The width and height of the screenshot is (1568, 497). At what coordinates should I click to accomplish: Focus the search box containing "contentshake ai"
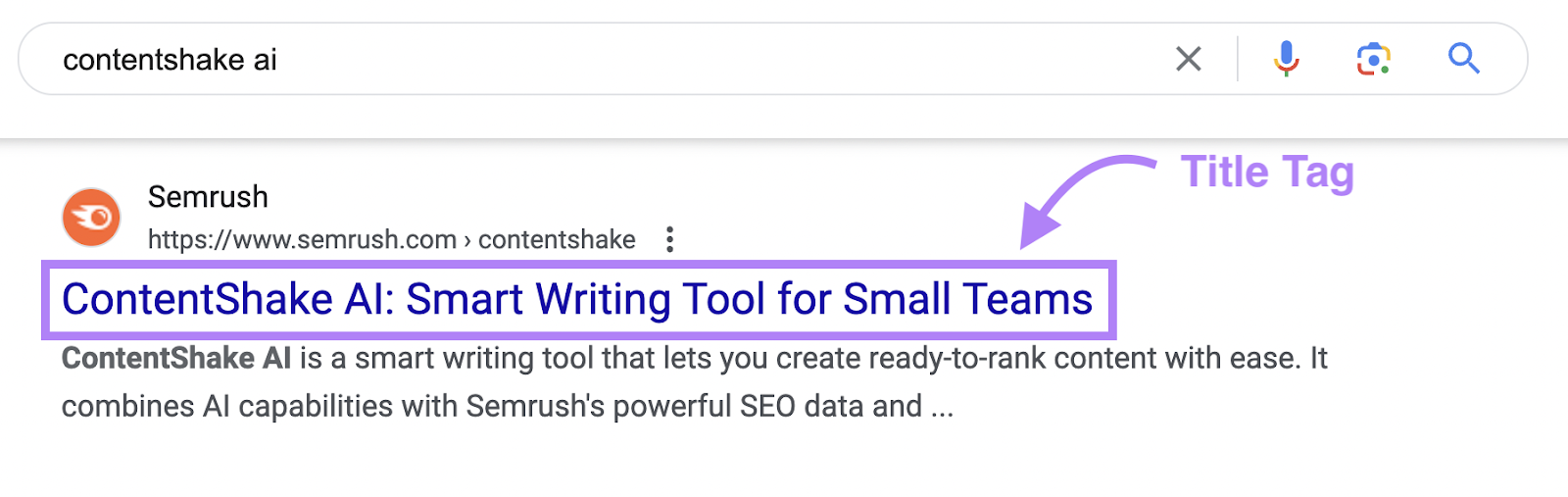tap(588, 59)
